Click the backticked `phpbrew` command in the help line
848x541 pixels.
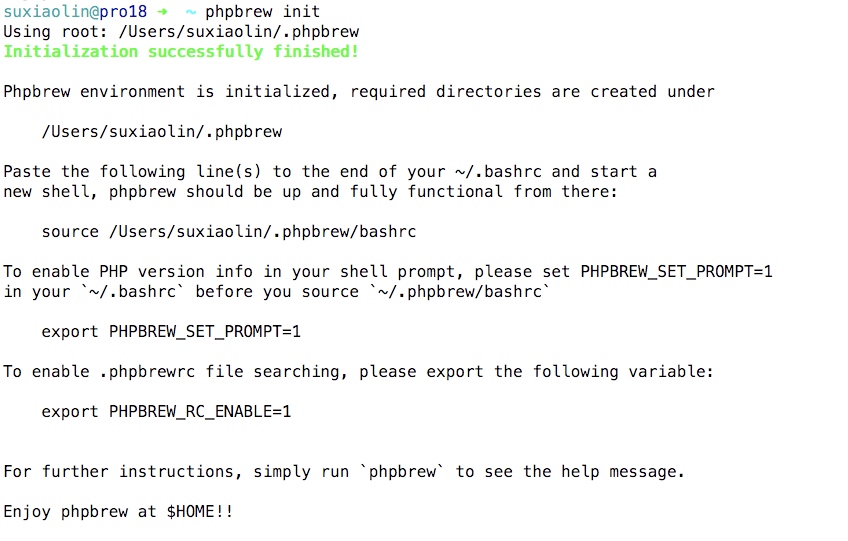coord(402,472)
